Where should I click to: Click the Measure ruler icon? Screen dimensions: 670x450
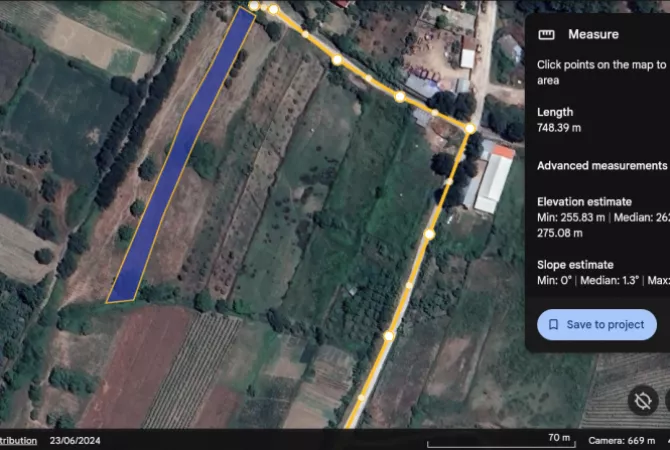546,34
